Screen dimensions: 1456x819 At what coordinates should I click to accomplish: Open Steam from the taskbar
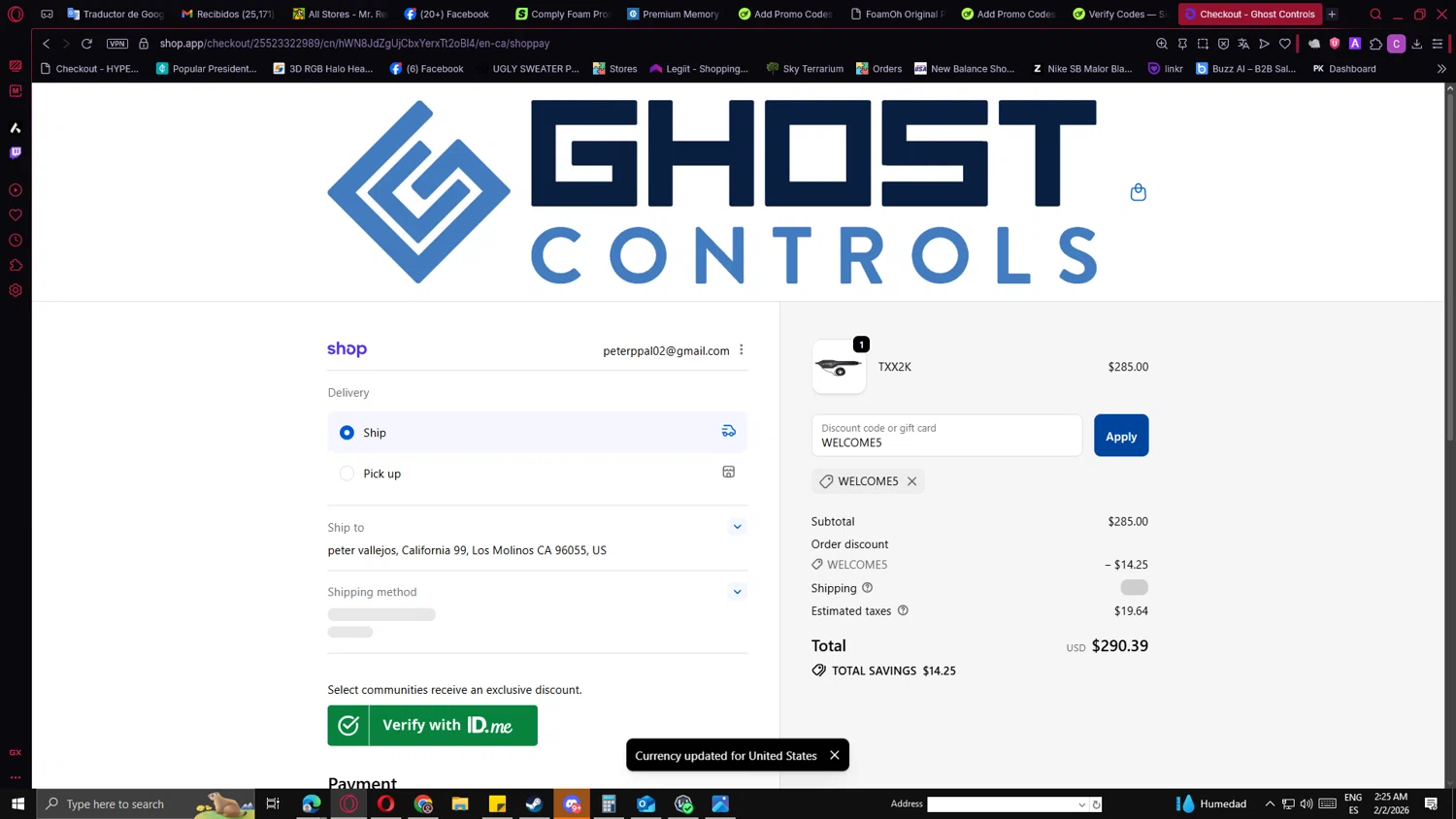click(534, 803)
